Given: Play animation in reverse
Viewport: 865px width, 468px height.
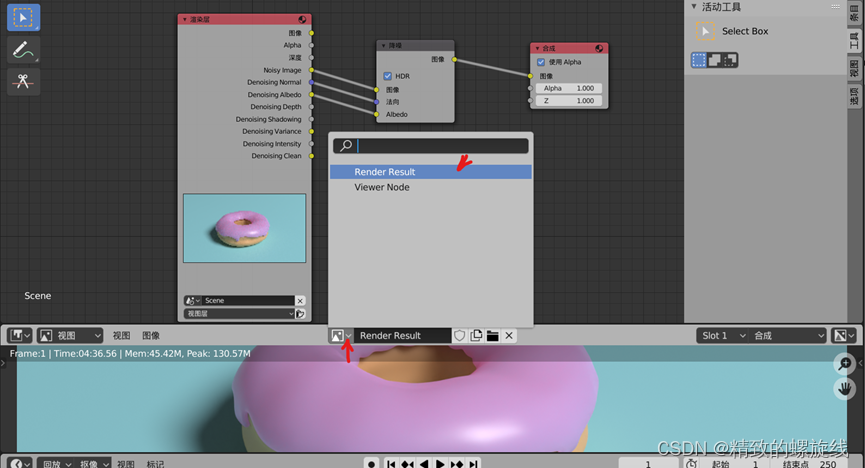Looking at the screenshot, I should [424, 464].
